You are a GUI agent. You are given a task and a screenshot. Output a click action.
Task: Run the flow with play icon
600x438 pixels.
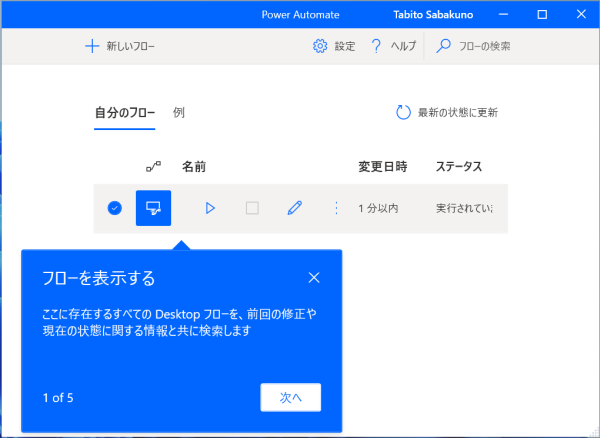coord(210,208)
